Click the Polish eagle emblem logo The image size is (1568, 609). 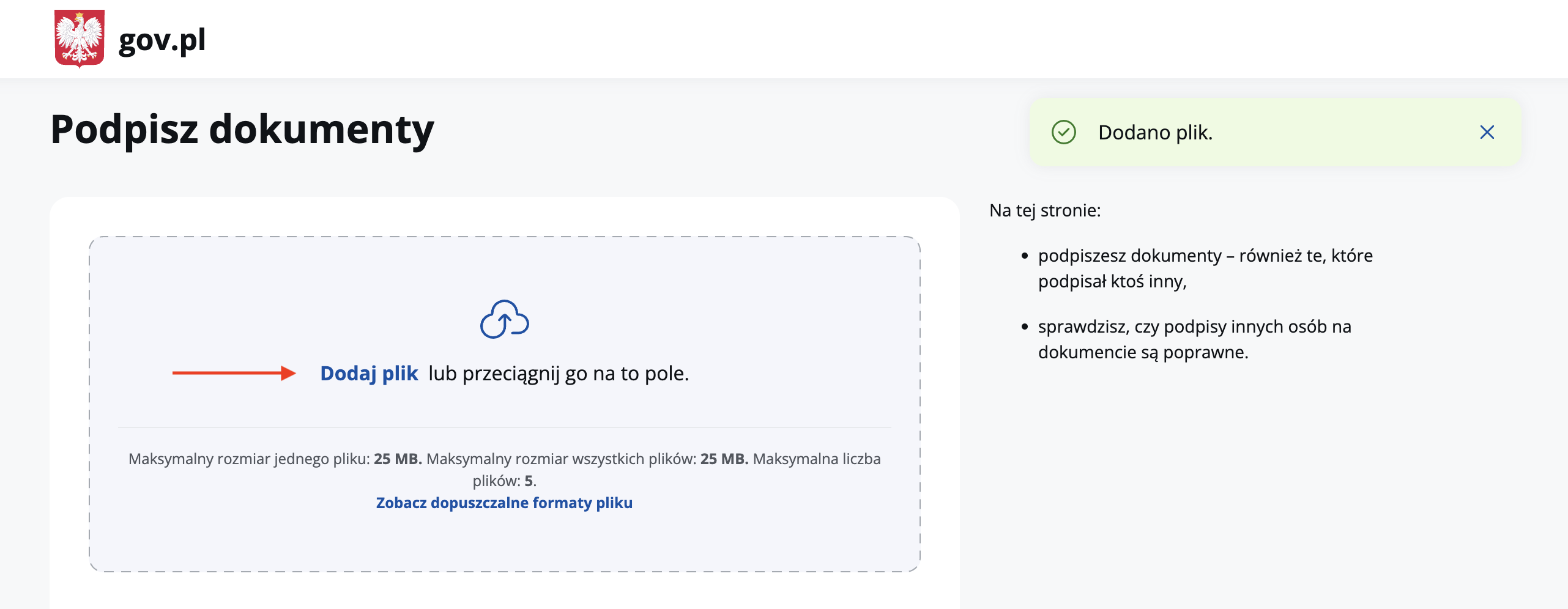79,38
